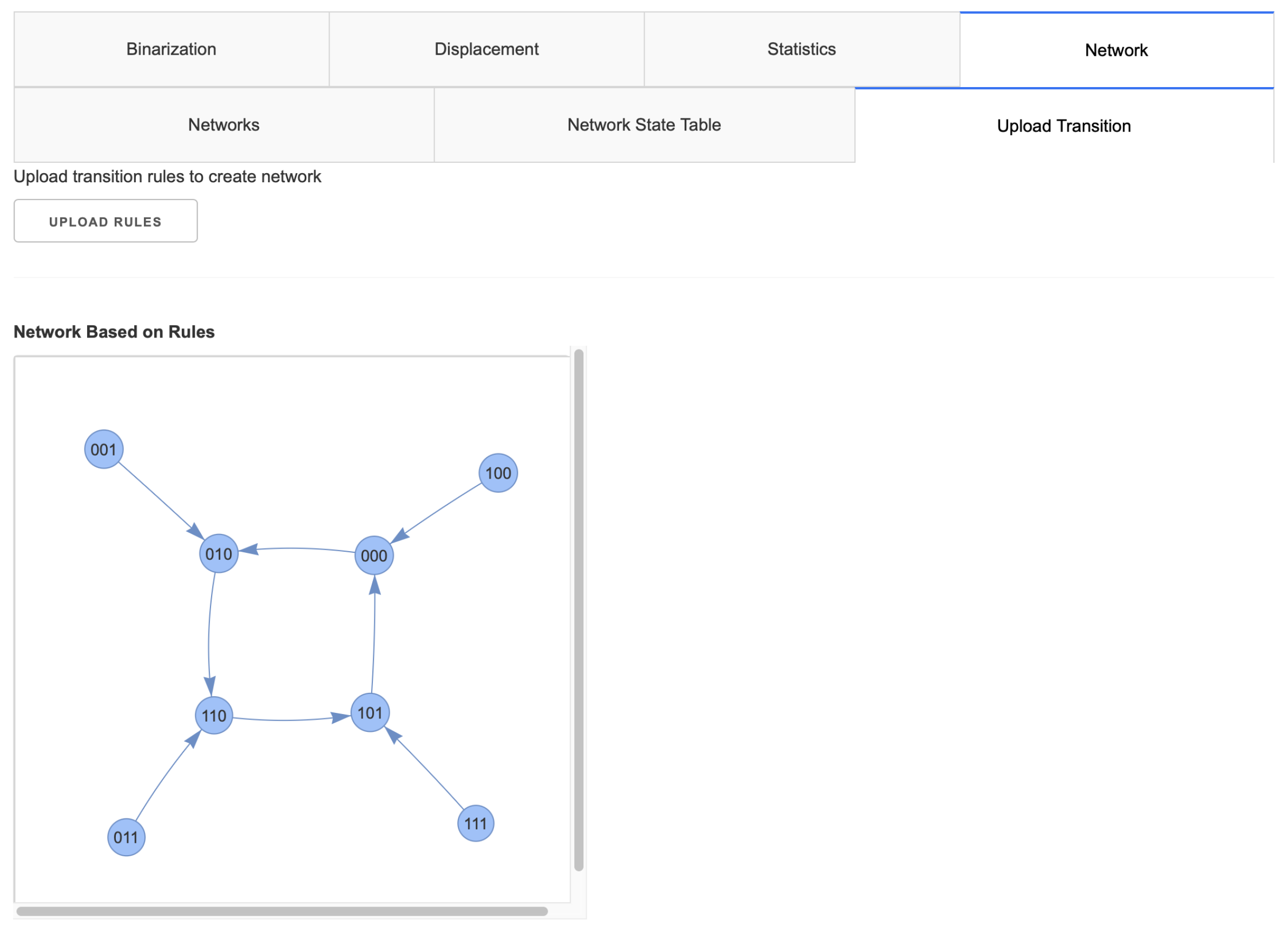Image resolution: width=1288 pixels, height=932 pixels.
Task: Switch to the Binarization tab
Action: coord(171,49)
